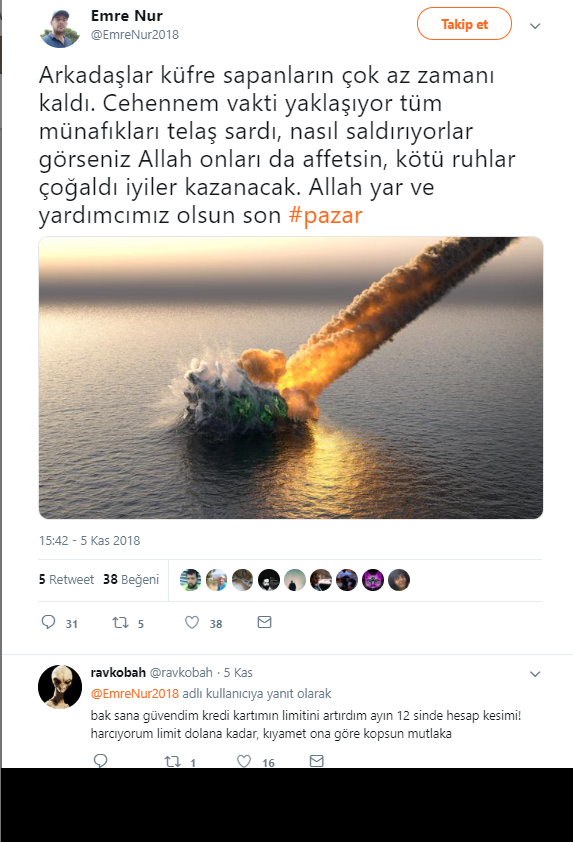Open ravkobah reply options chevron
The image size is (573, 842).
[535, 674]
